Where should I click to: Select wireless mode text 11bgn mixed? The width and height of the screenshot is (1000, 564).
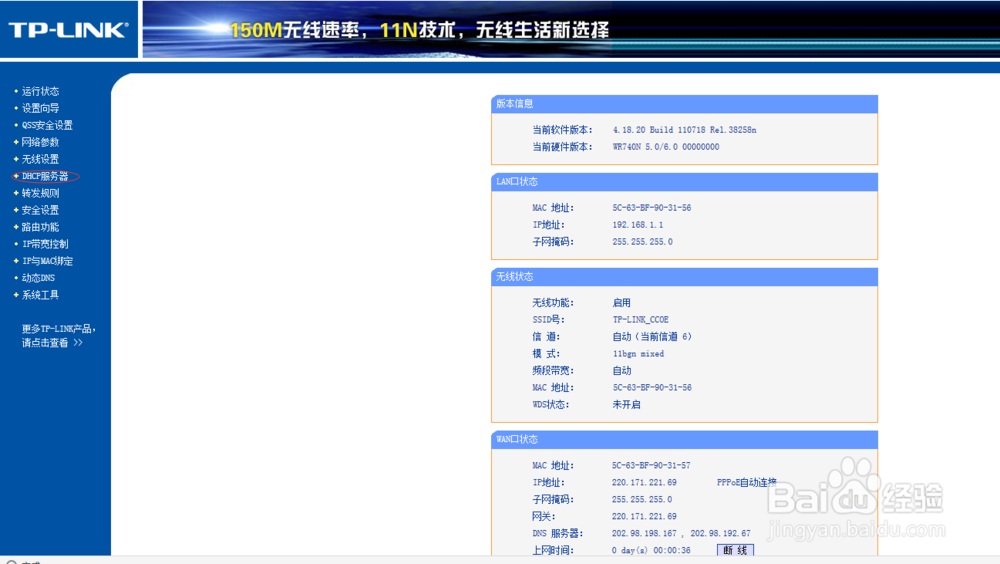click(x=638, y=353)
